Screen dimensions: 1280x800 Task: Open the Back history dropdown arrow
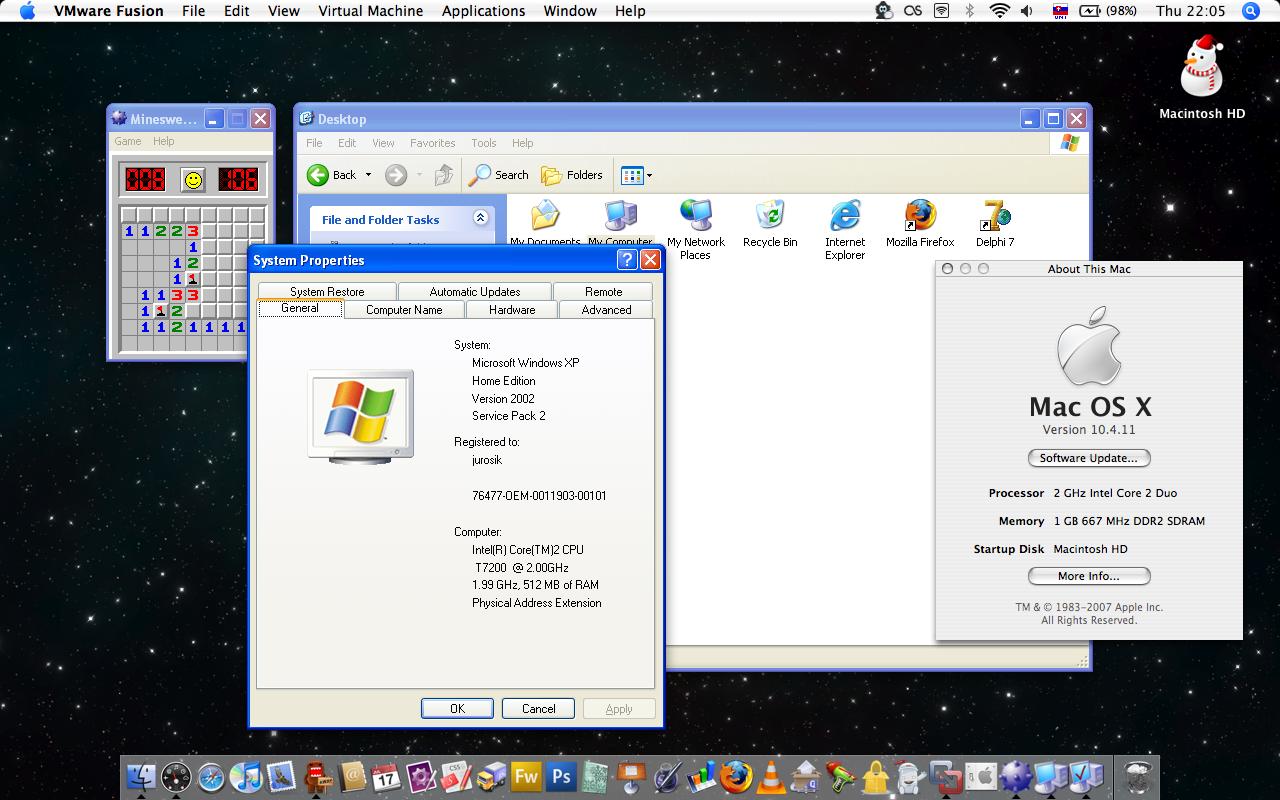pos(368,175)
